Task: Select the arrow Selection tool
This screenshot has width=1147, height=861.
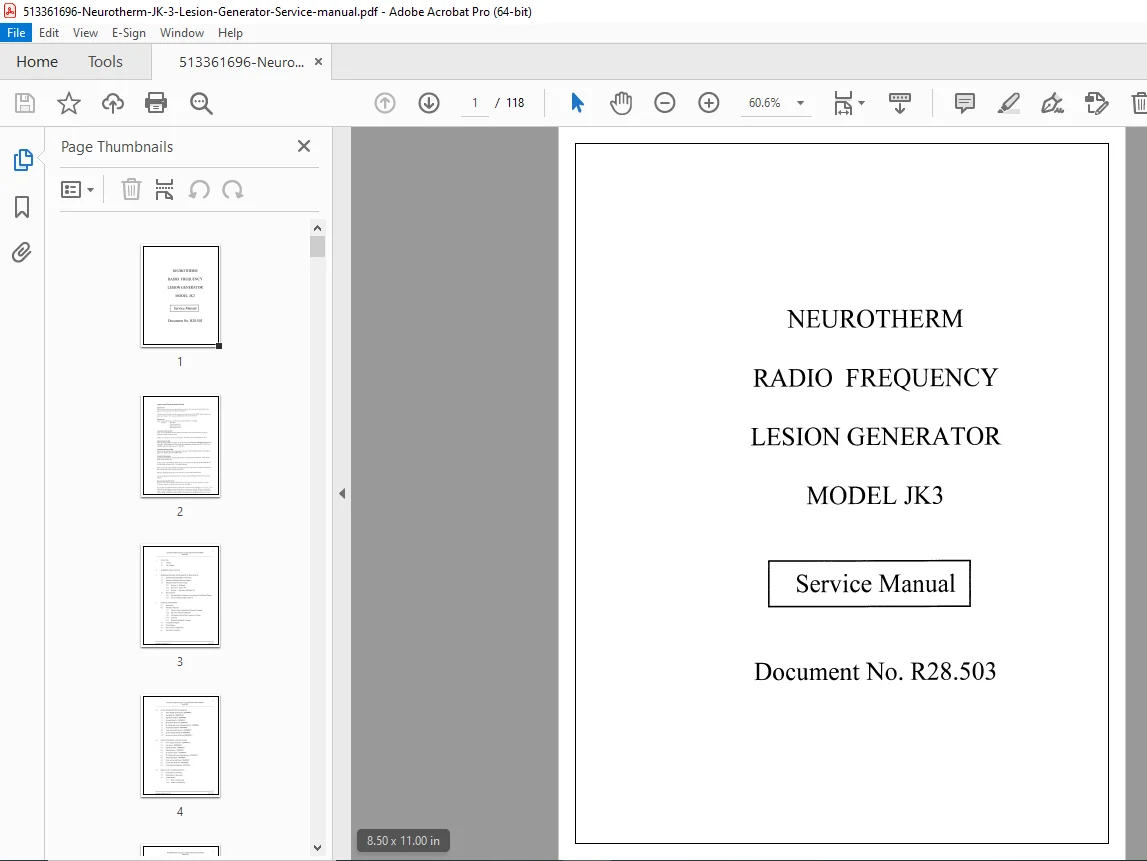Action: 577,103
